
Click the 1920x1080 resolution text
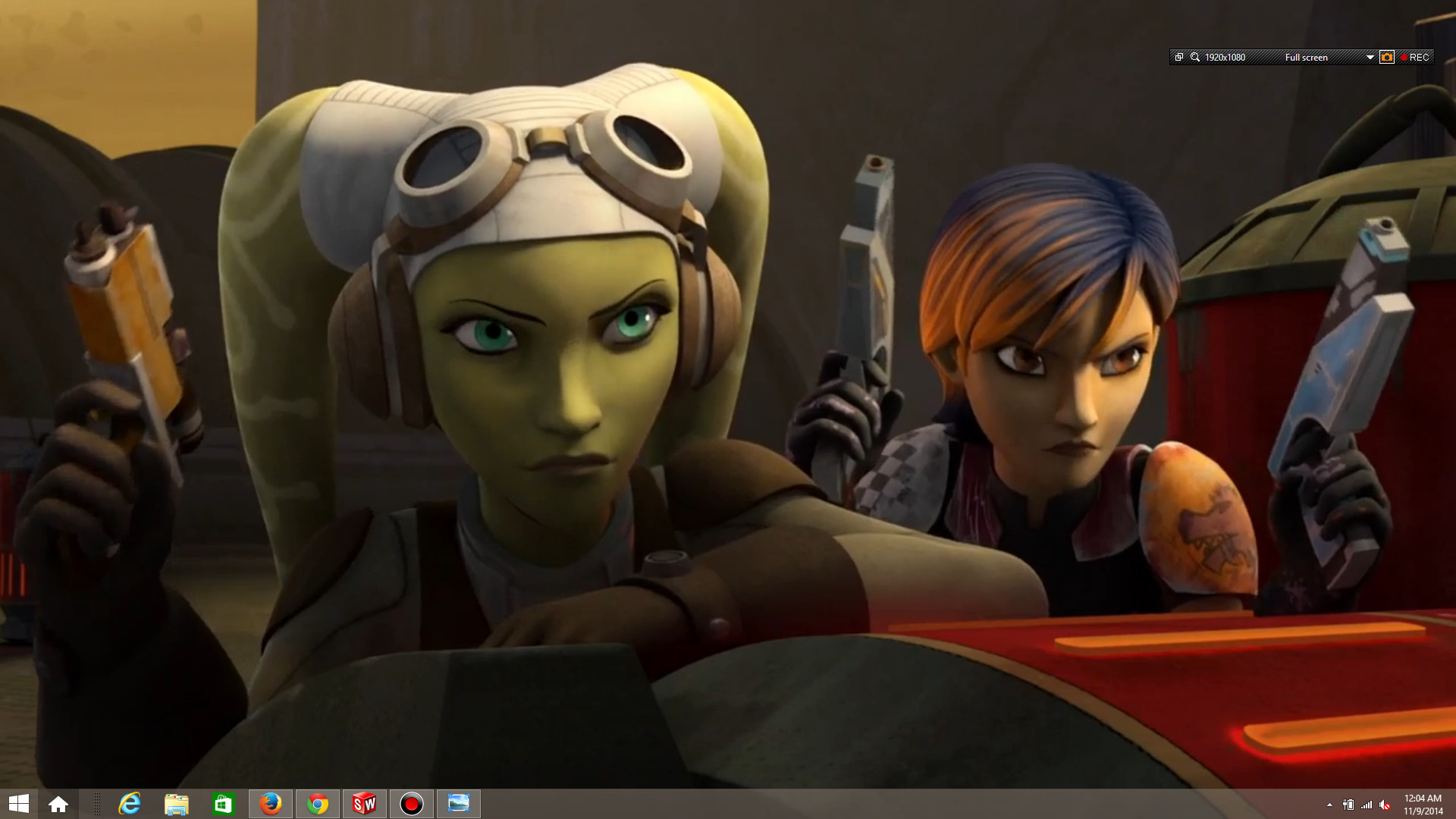[1225, 58]
